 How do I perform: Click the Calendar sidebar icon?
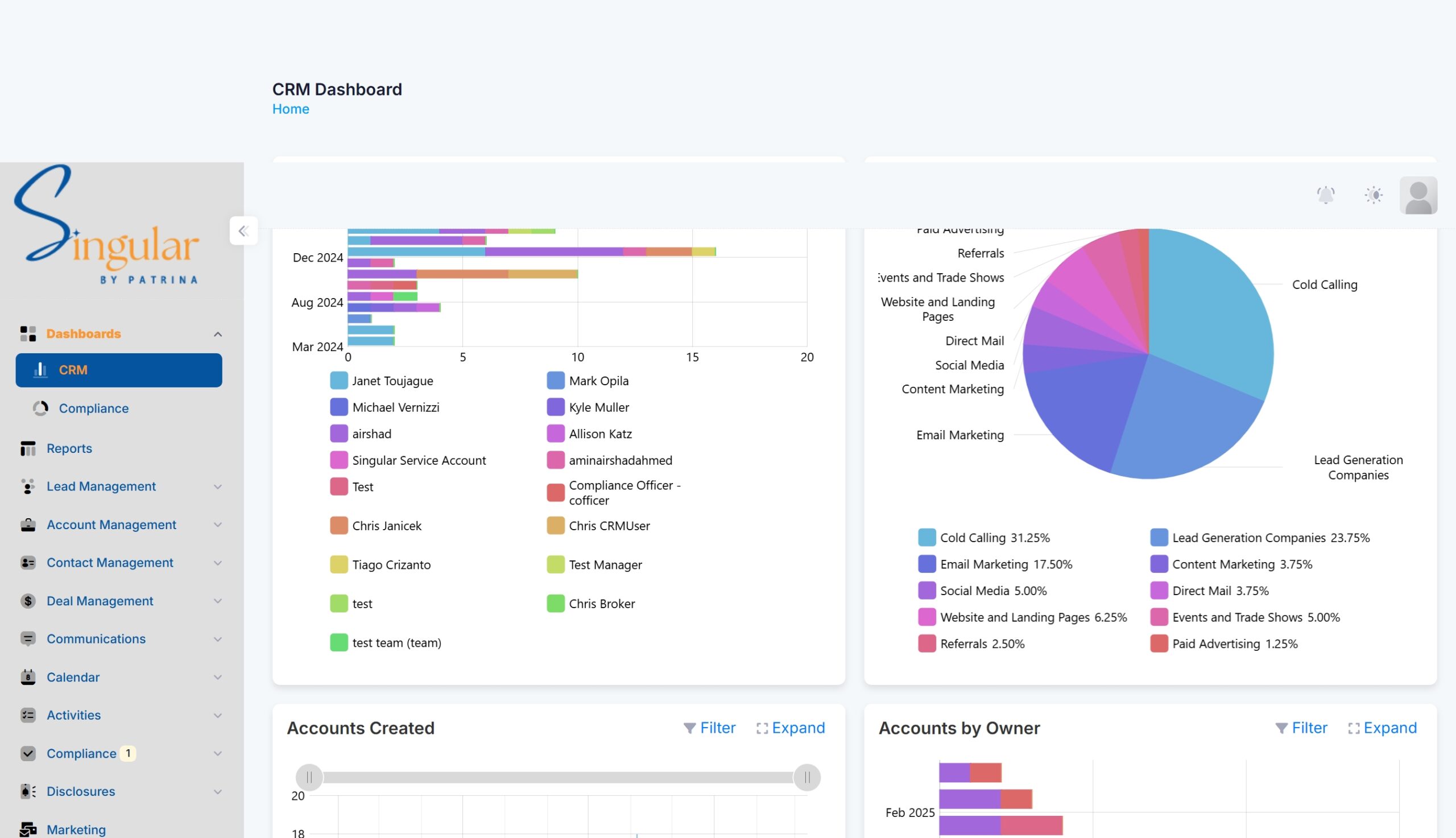pyautogui.click(x=28, y=677)
